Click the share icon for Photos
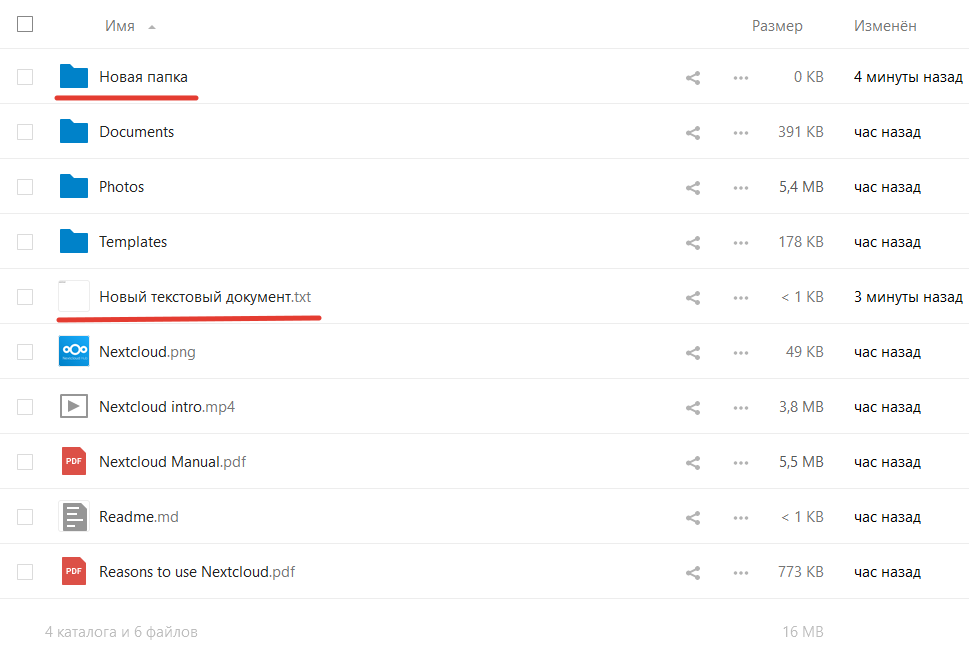 (x=693, y=188)
